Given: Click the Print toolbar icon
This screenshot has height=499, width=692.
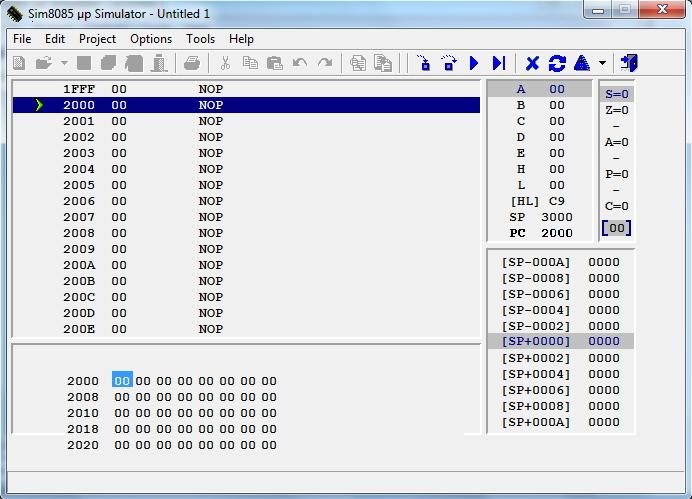Looking at the screenshot, I should click(192, 63).
